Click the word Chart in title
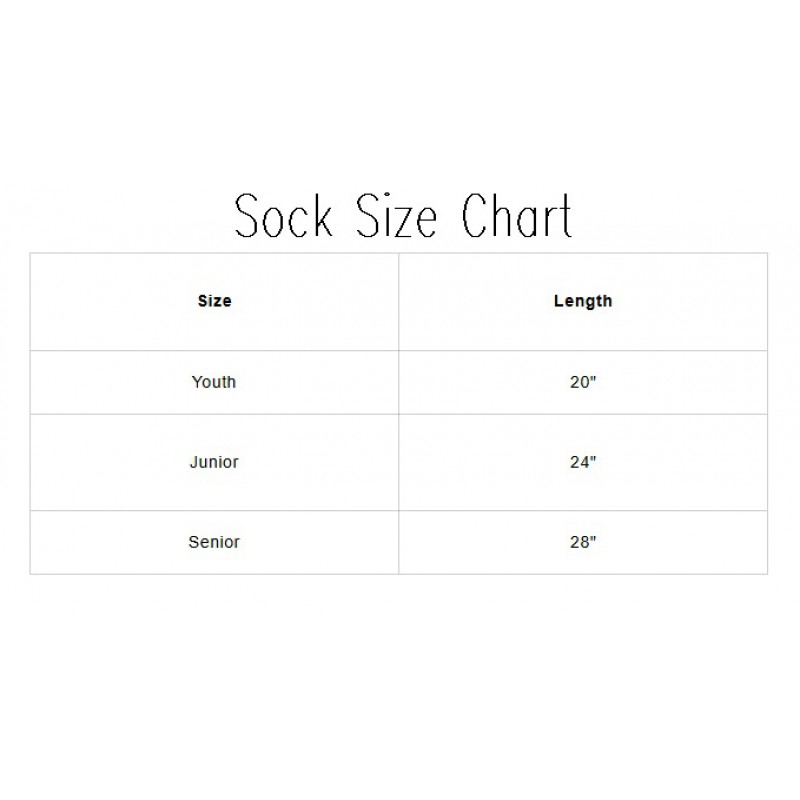The height and width of the screenshot is (800, 800). [517, 216]
